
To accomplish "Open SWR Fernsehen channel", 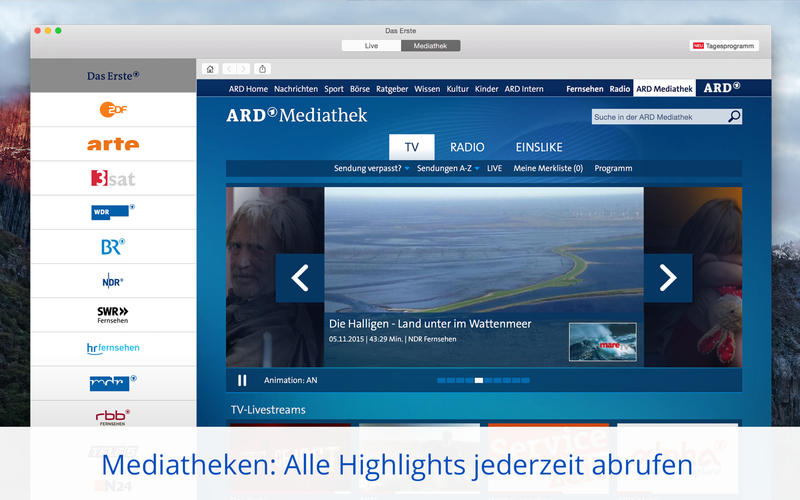I will point(113,315).
